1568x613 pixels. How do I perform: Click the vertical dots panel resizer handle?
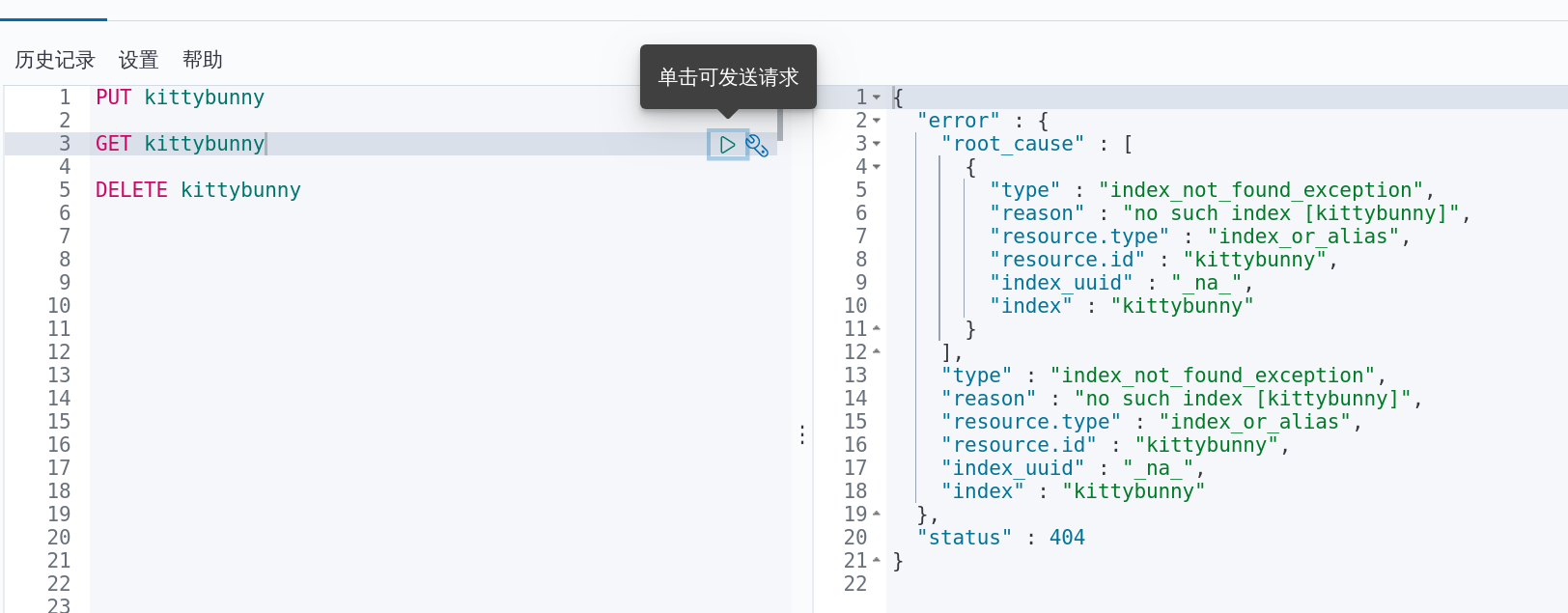tap(802, 435)
